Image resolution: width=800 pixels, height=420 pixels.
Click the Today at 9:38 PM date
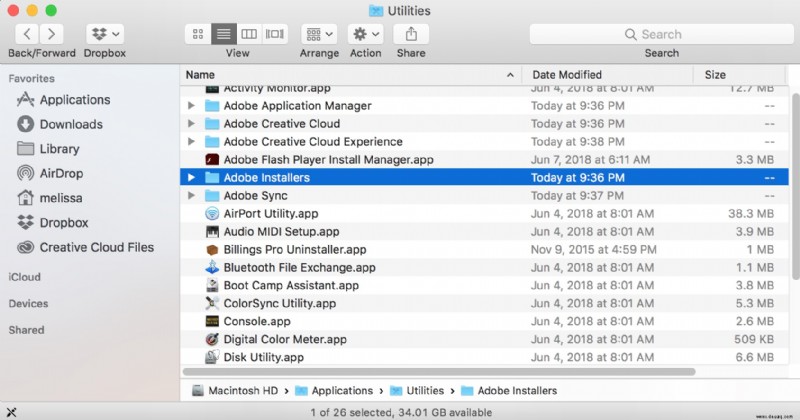tap(578, 141)
